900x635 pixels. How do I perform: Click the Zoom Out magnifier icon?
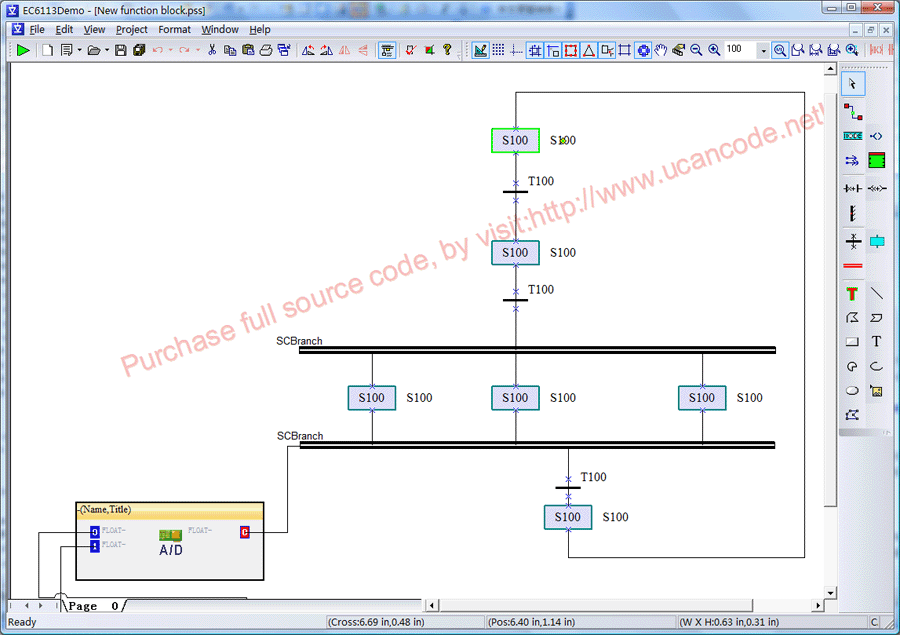pos(696,50)
